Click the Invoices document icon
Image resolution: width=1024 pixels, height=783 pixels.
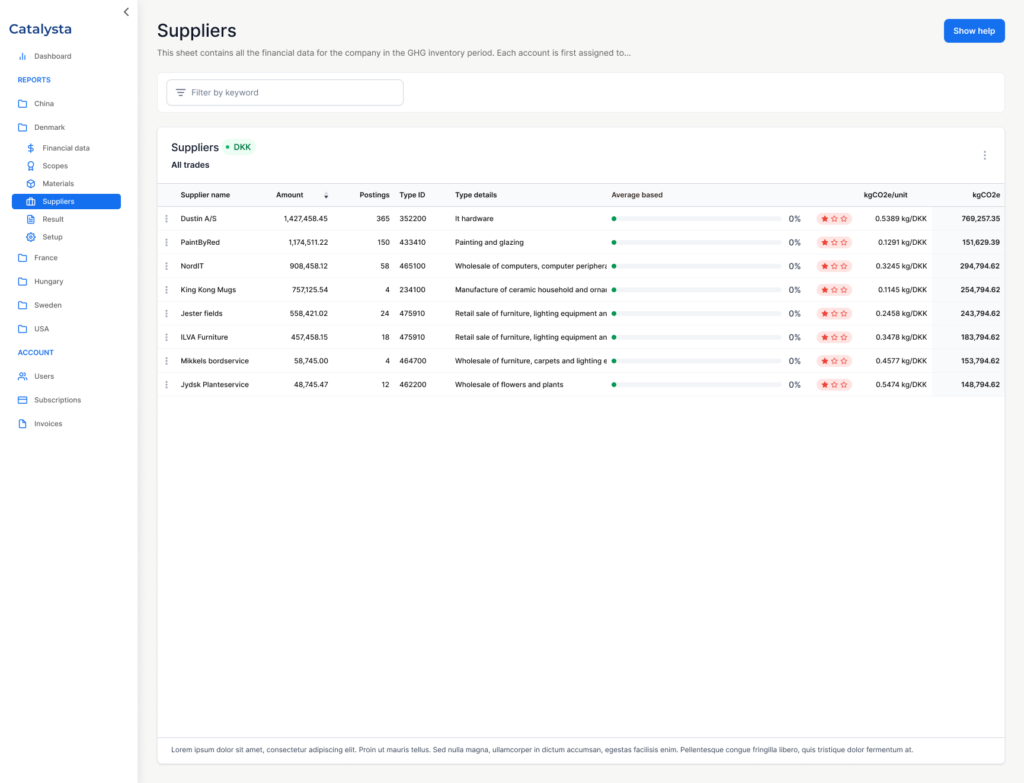23,424
